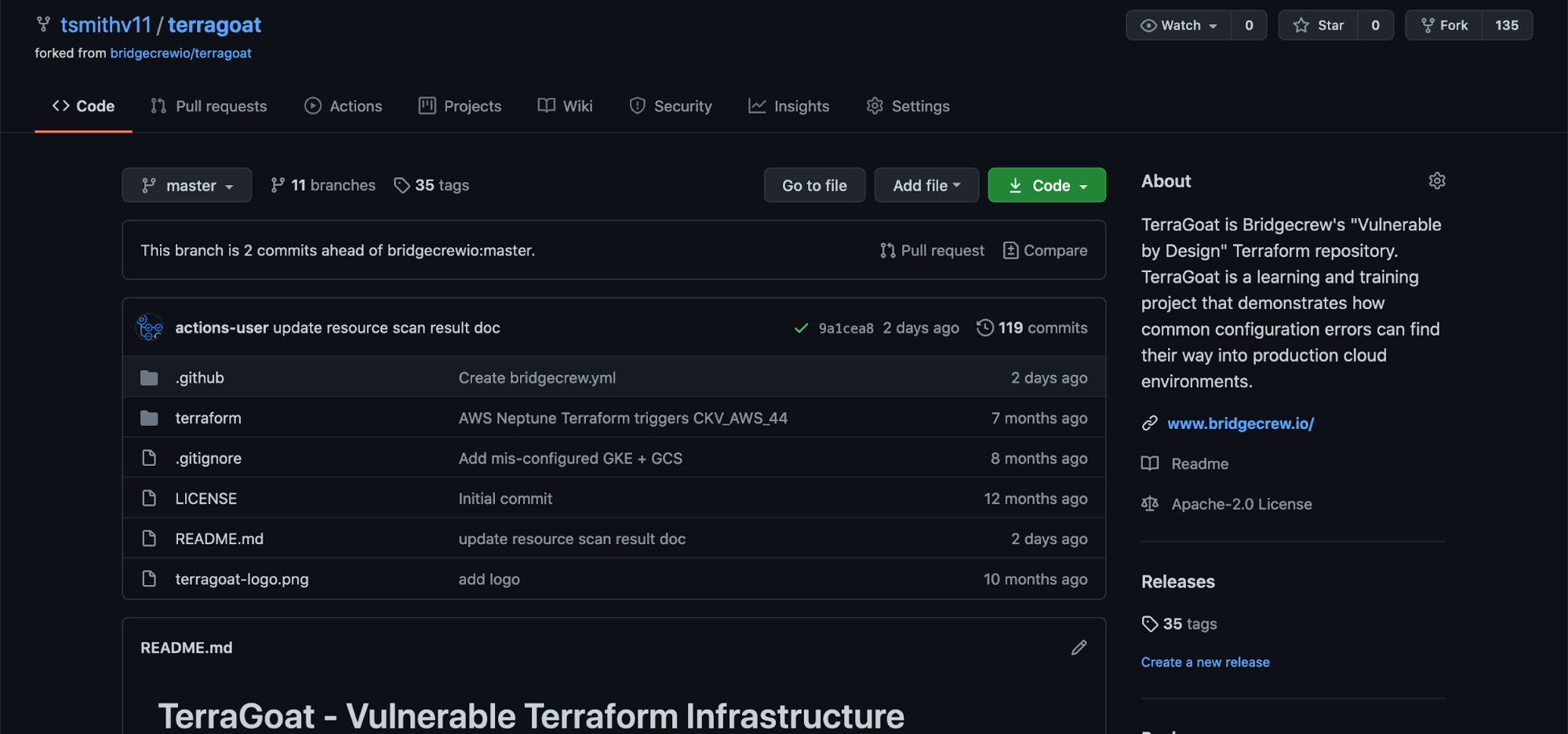This screenshot has height=734, width=1568.
Task: Open the Apache-2.0 License link
Action: click(1241, 504)
